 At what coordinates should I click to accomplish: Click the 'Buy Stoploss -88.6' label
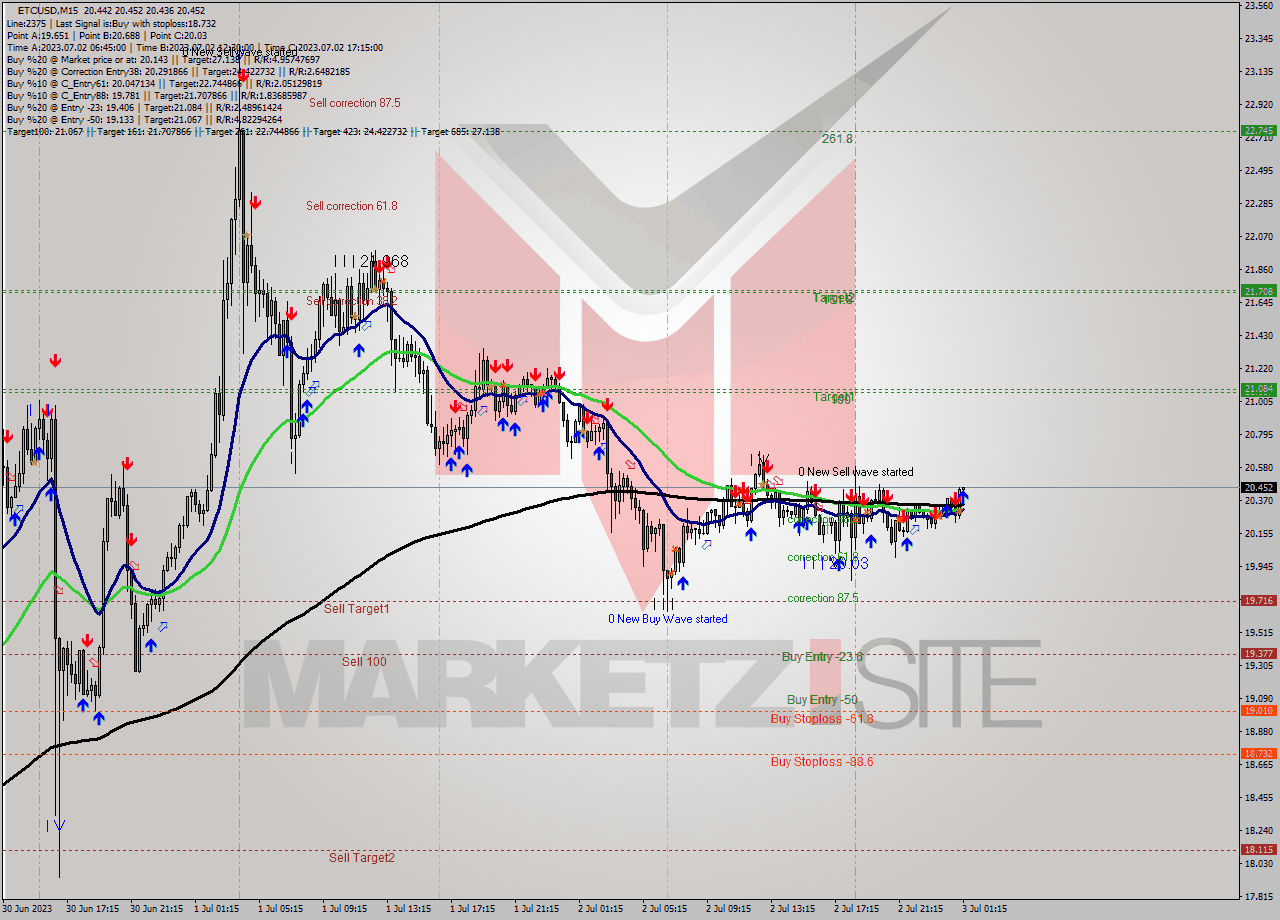click(x=822, y=761)
